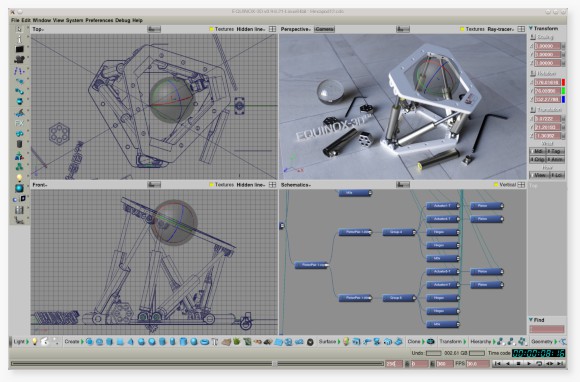The height and width of the screenshot is (382, 580).
Task: Open Hidden line mode dropdown in Front viewport
Action: coord(251,185)
